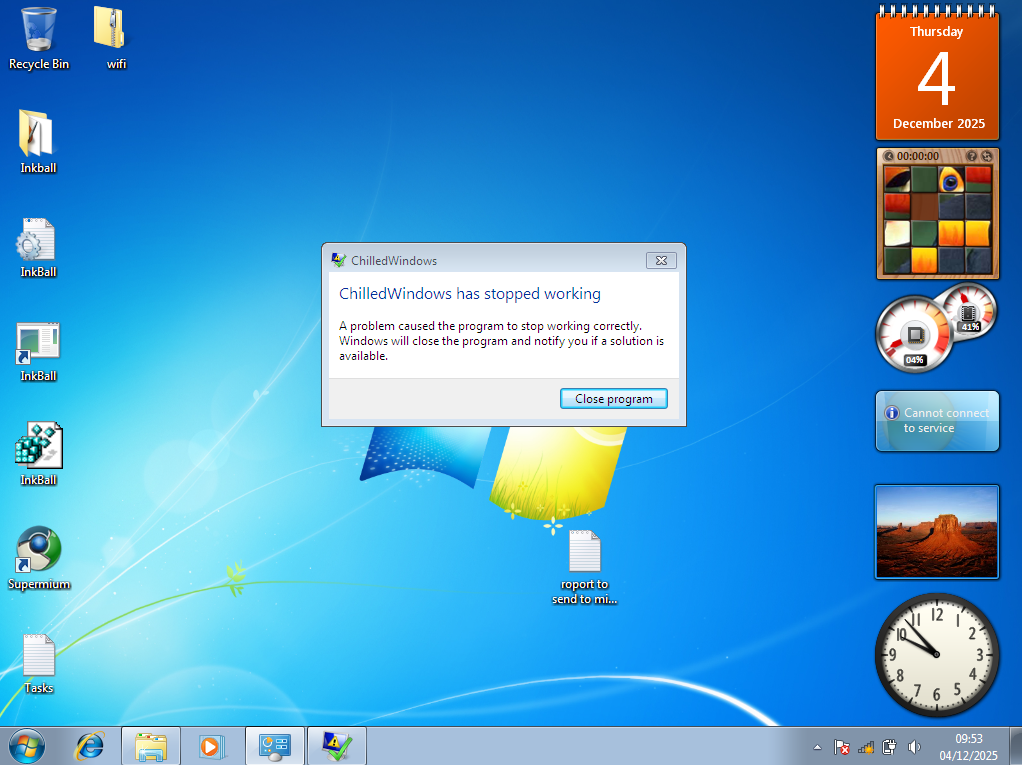1022x765 pixels.
Task: Open the Action Center flag icon
Action: pos(841,747)
